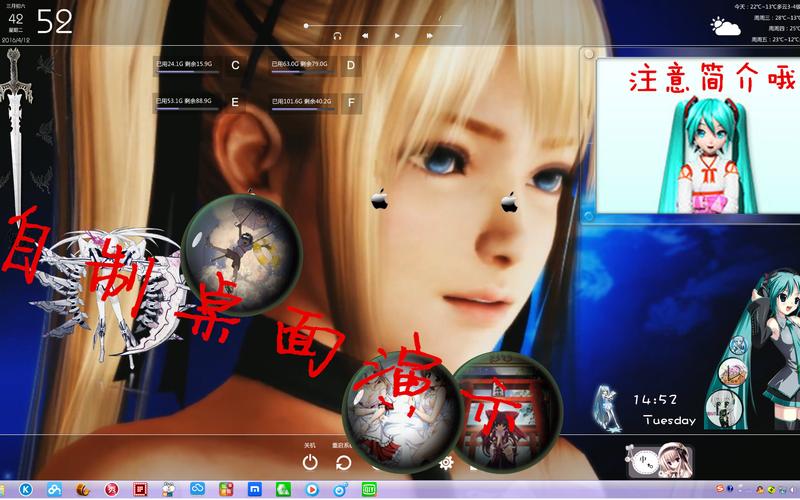This screenshot has height=500, width=800.
Task: Click the anime girl clock widget
Action: pyautogui.click(x=659, y=460)
